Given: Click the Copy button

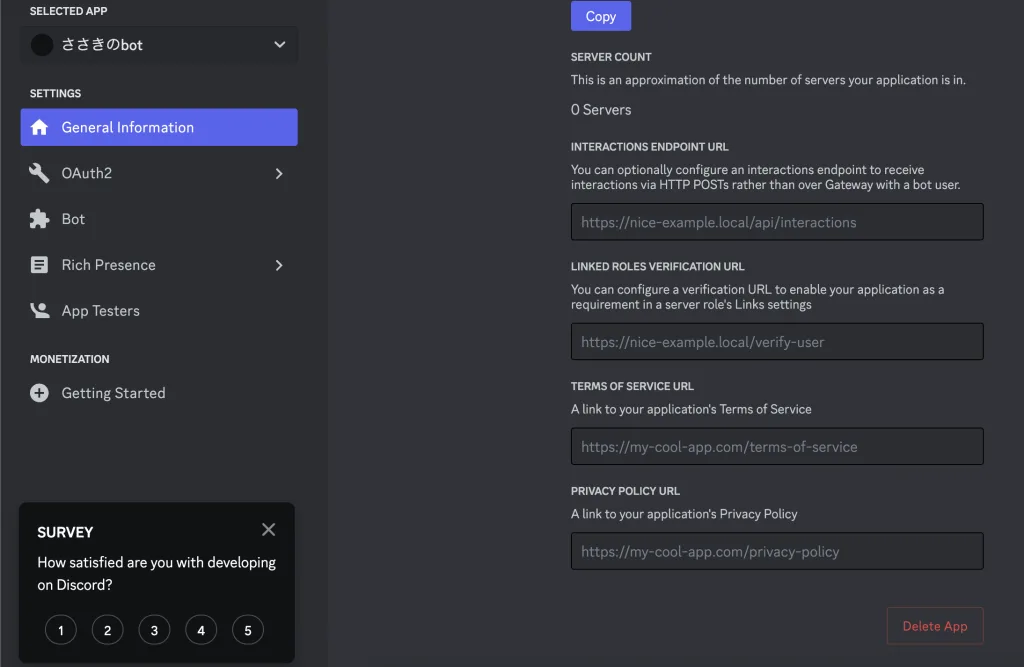Looking at the screenshot, I should tap(601, 16).
